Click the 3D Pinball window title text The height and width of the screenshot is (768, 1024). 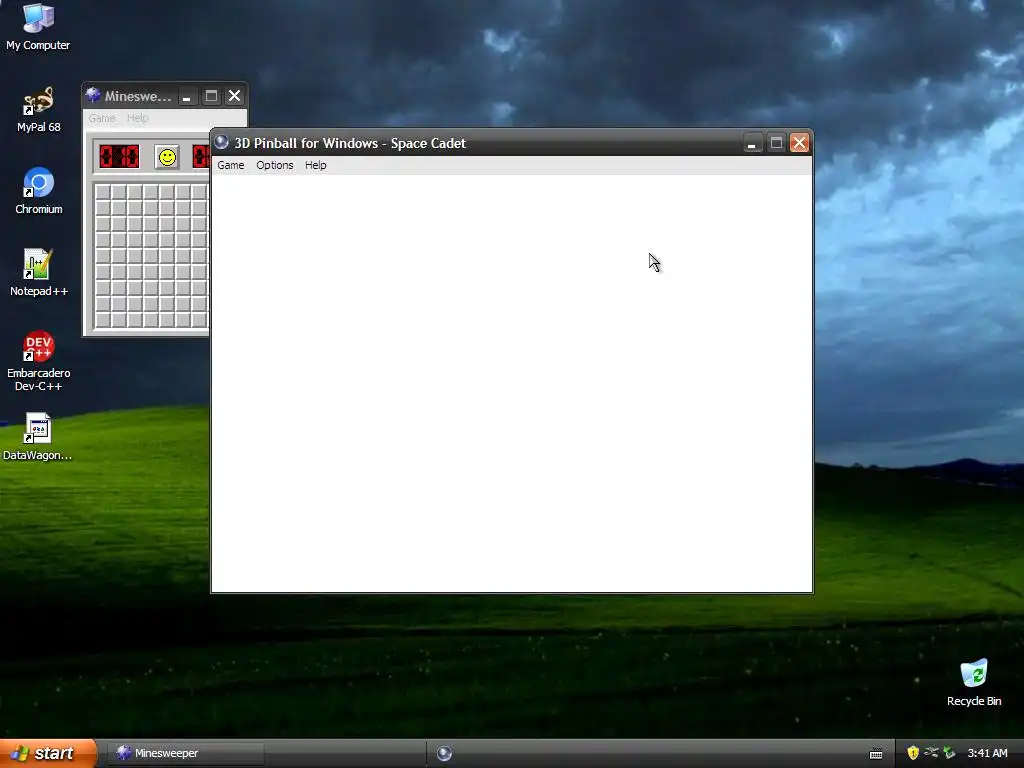(350, 143)
